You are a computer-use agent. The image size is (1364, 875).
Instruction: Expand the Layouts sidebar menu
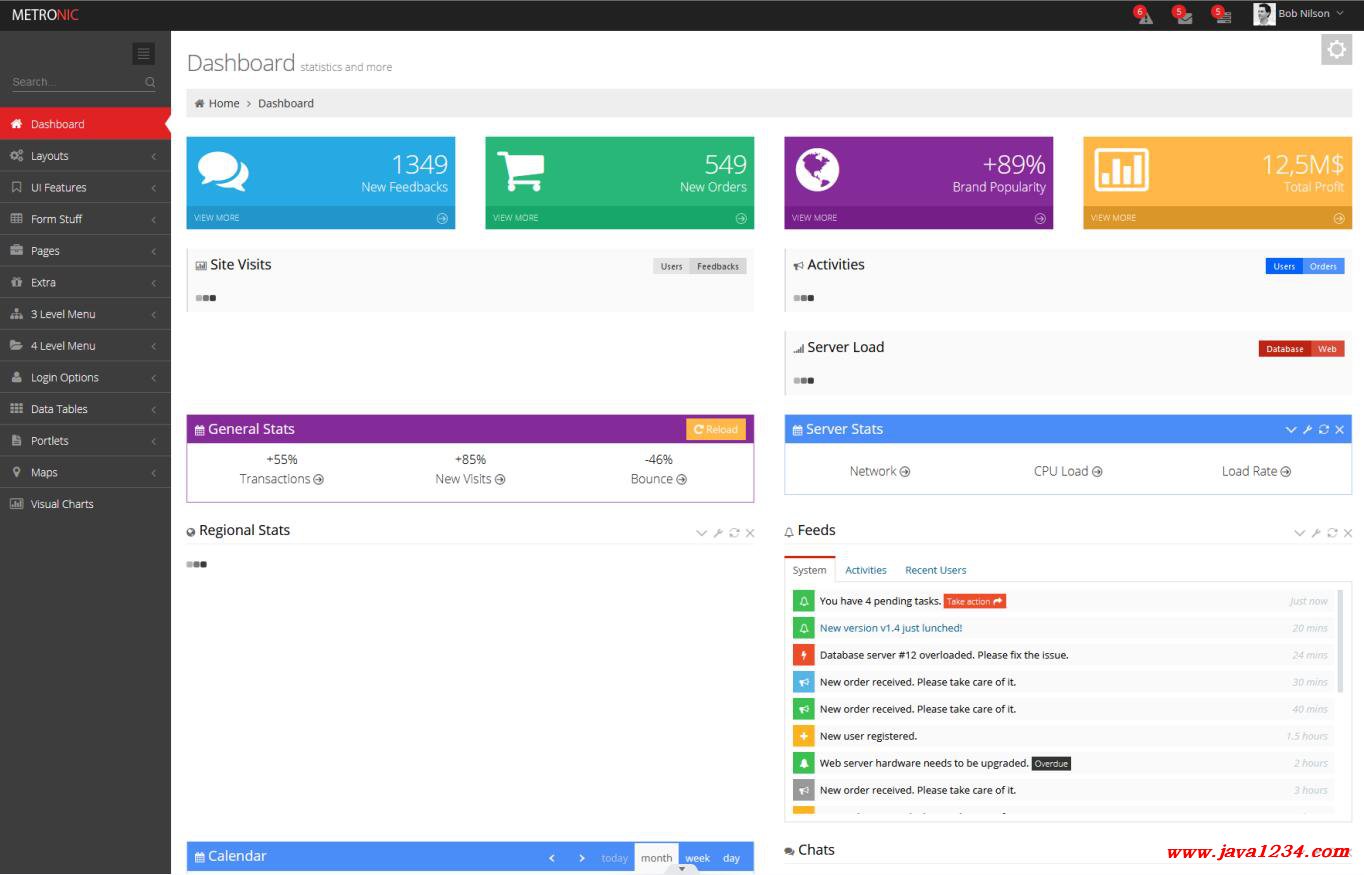(x=84, y=156)
